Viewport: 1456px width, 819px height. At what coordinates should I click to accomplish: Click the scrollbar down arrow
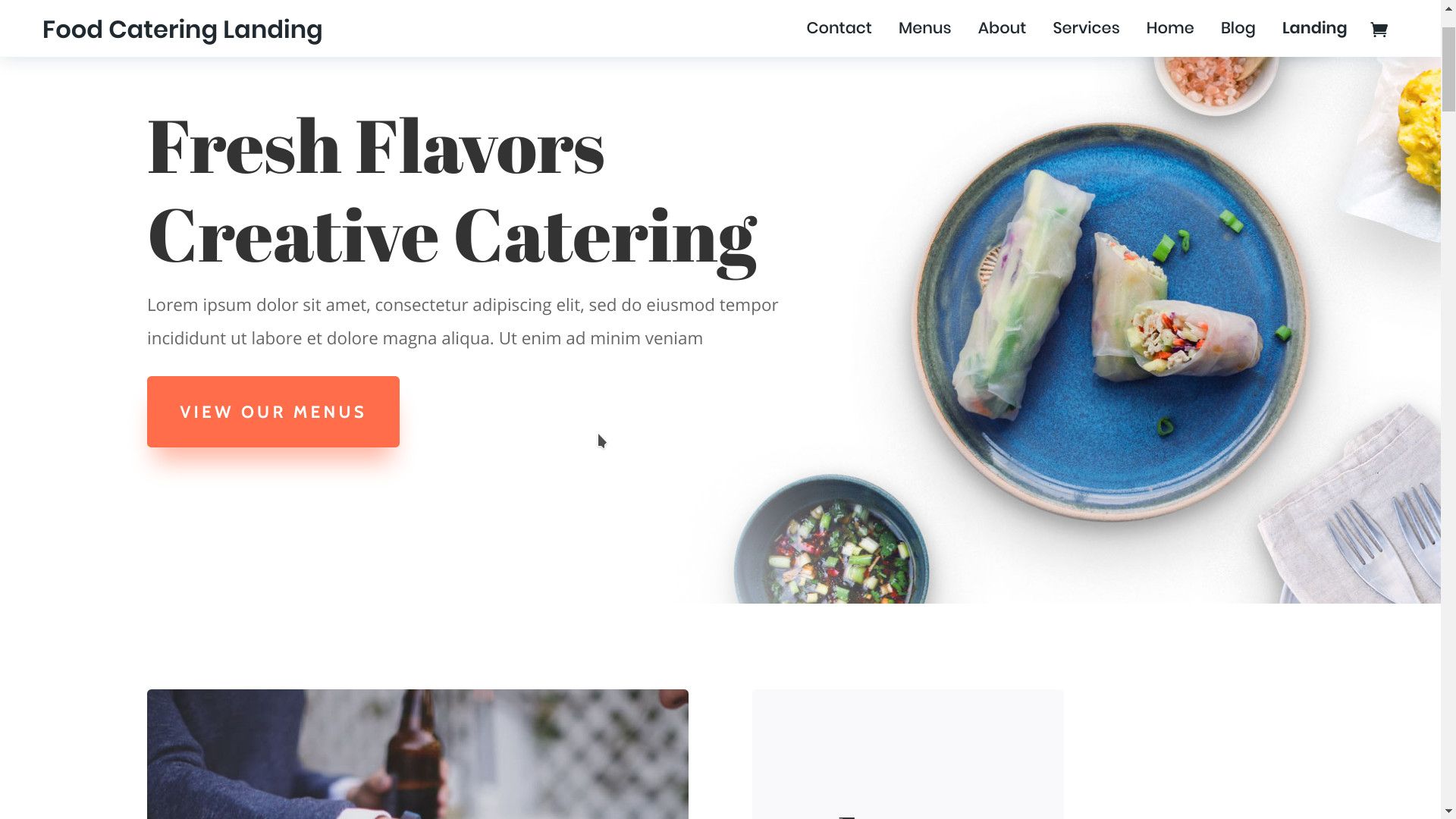[x=1448, y=811]
